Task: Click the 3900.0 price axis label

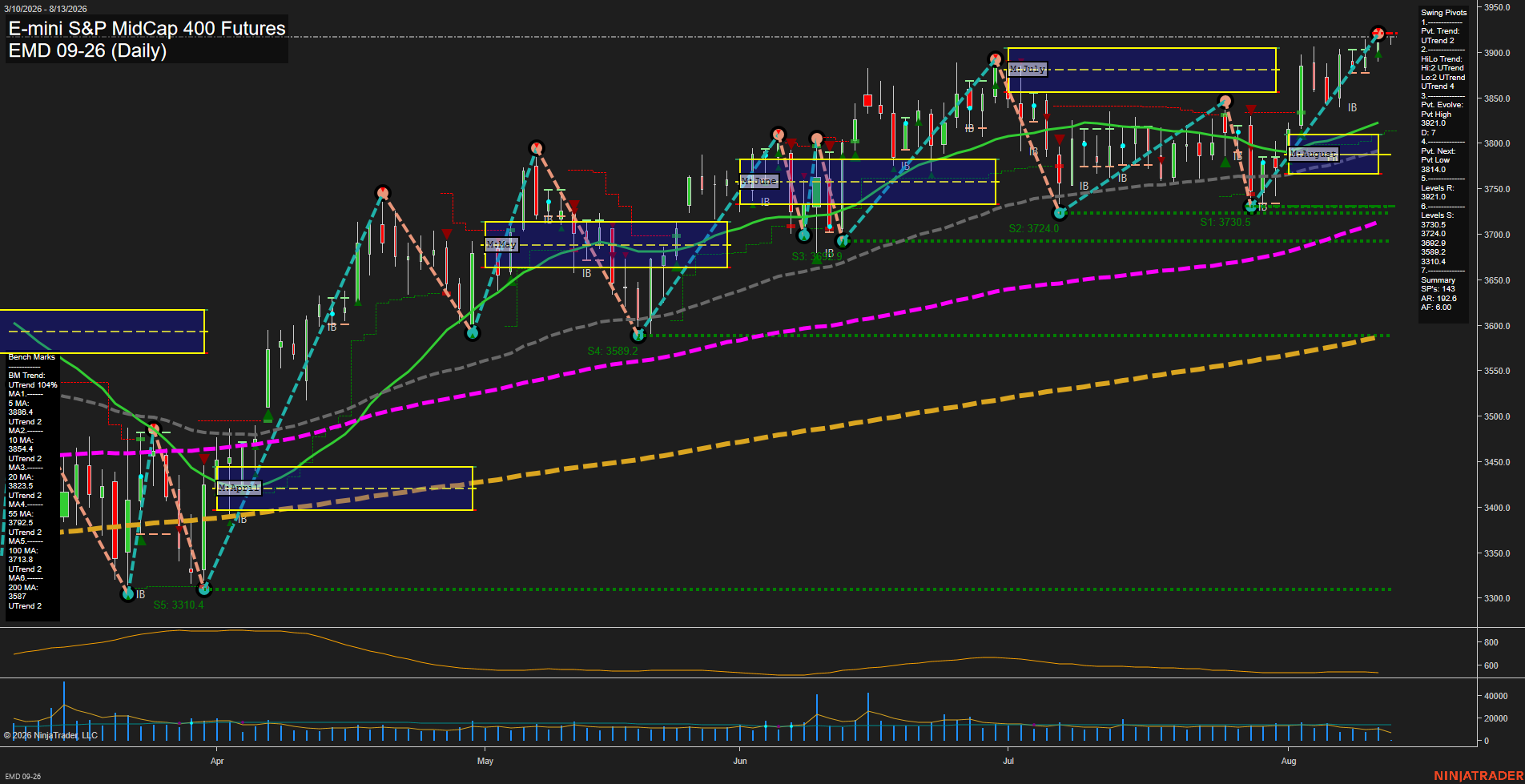Action: [1497, 53]
